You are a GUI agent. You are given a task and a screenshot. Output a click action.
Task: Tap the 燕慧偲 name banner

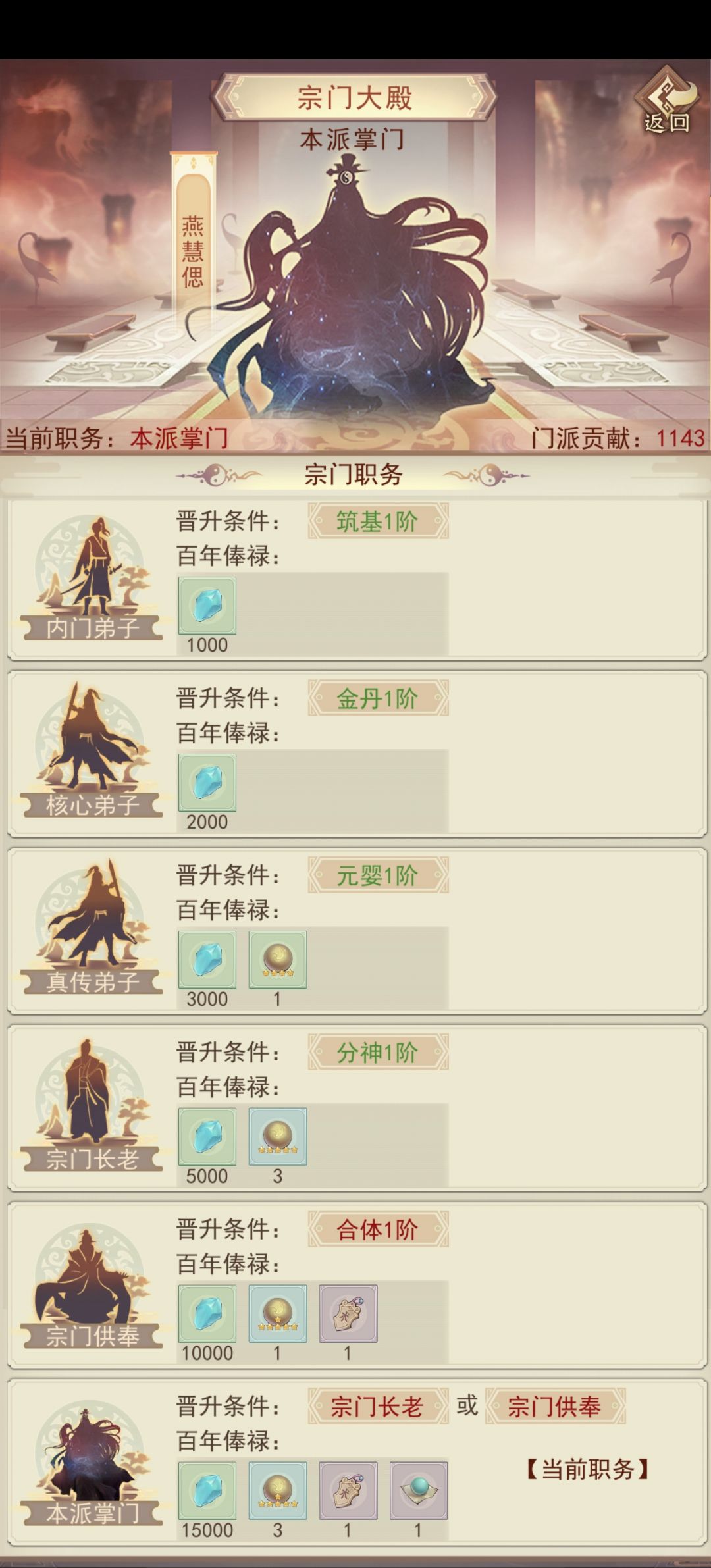(x=193, y=237)
